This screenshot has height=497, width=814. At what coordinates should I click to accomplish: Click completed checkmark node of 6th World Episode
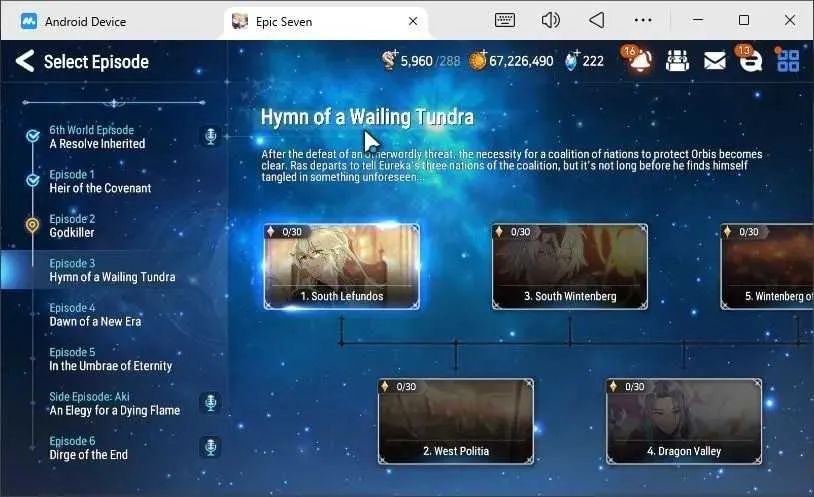click(33, 136)
